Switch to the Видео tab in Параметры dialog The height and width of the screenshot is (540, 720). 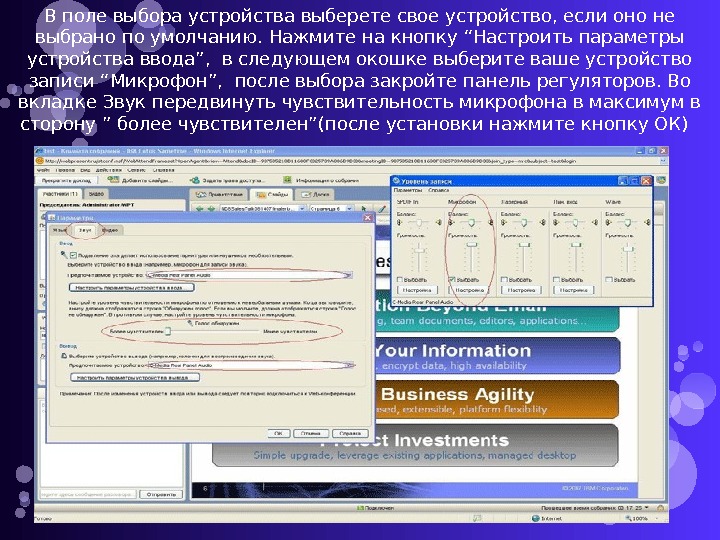tap(110, 230)
